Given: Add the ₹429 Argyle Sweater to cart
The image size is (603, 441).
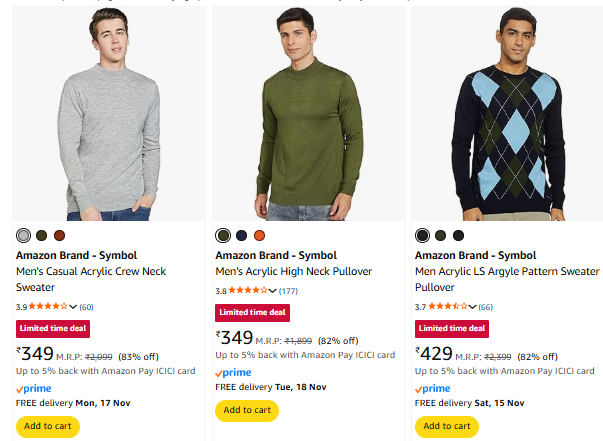Looking at the screenshot, I should 446,425.
